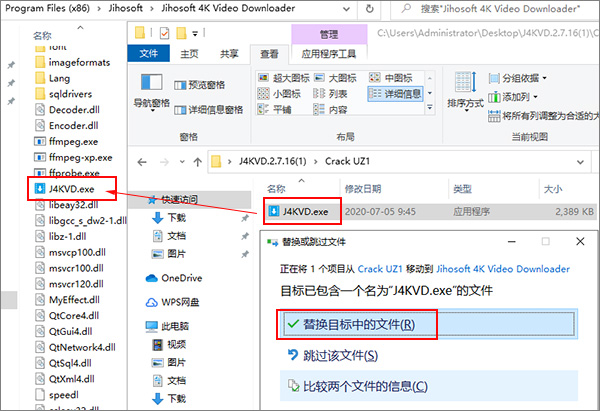Image resolution: width=600 pixels, height=411 pixels.
Task: Click search box of Jihosoft 4K Video Downloader window
Action: pyautogui.click(x=495, y=8)
